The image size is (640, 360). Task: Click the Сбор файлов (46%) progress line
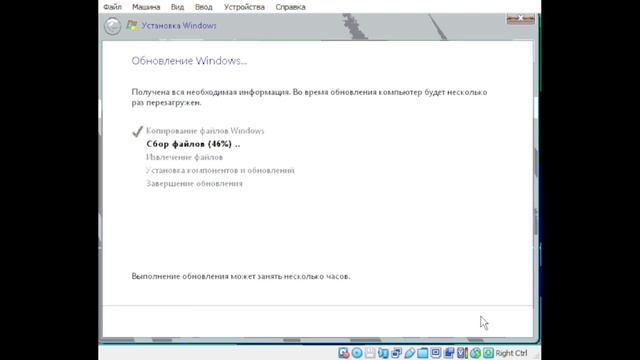[193, 144]
